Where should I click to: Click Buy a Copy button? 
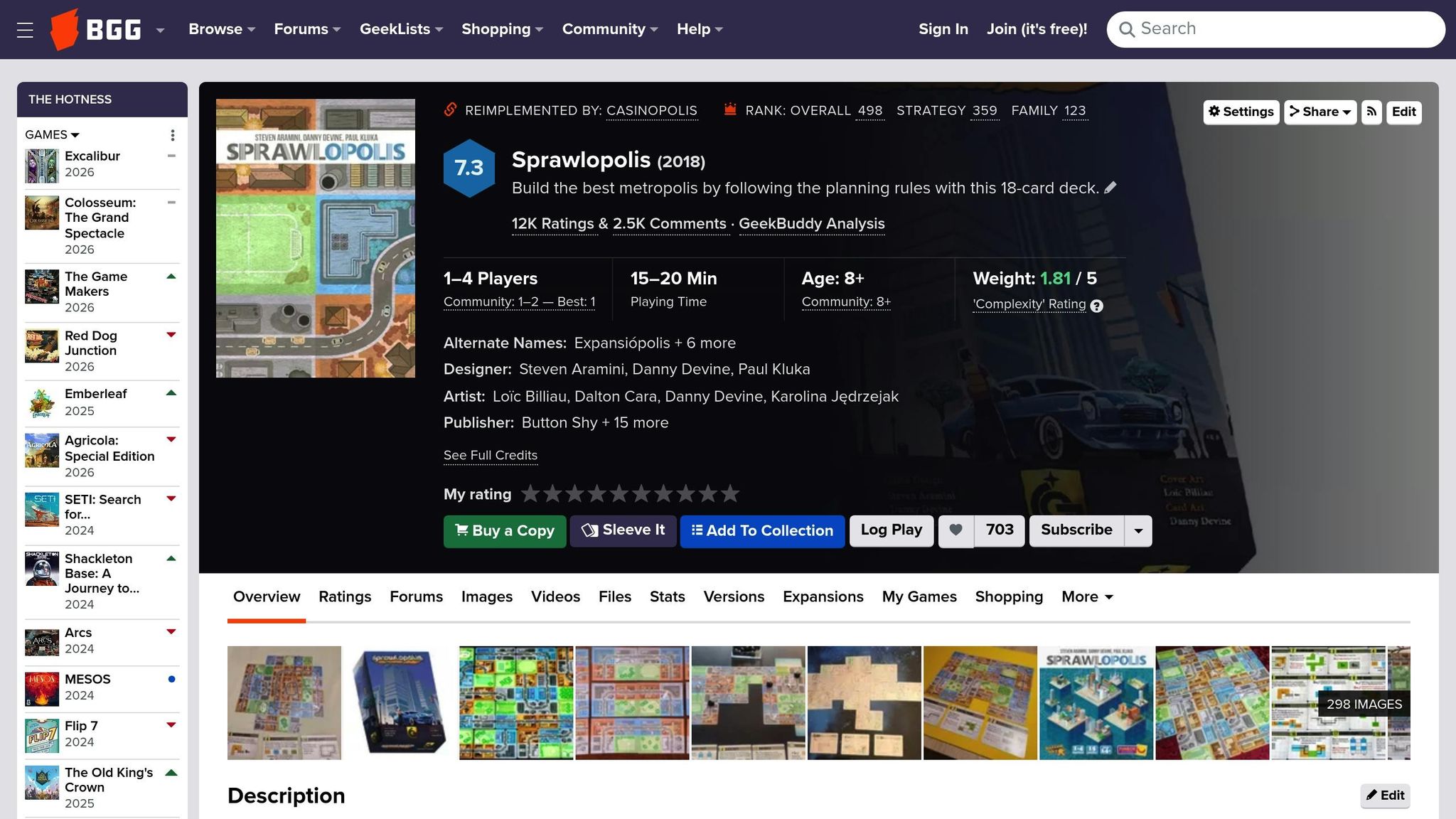(x=505, y=531)
